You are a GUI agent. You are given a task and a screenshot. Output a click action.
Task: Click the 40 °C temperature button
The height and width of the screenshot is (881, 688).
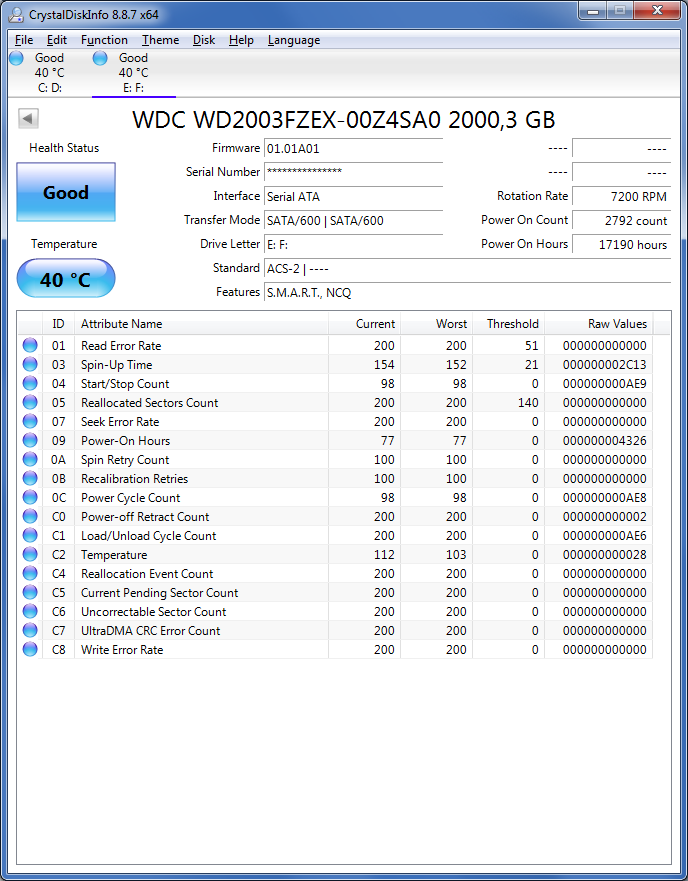pos(66,279)
